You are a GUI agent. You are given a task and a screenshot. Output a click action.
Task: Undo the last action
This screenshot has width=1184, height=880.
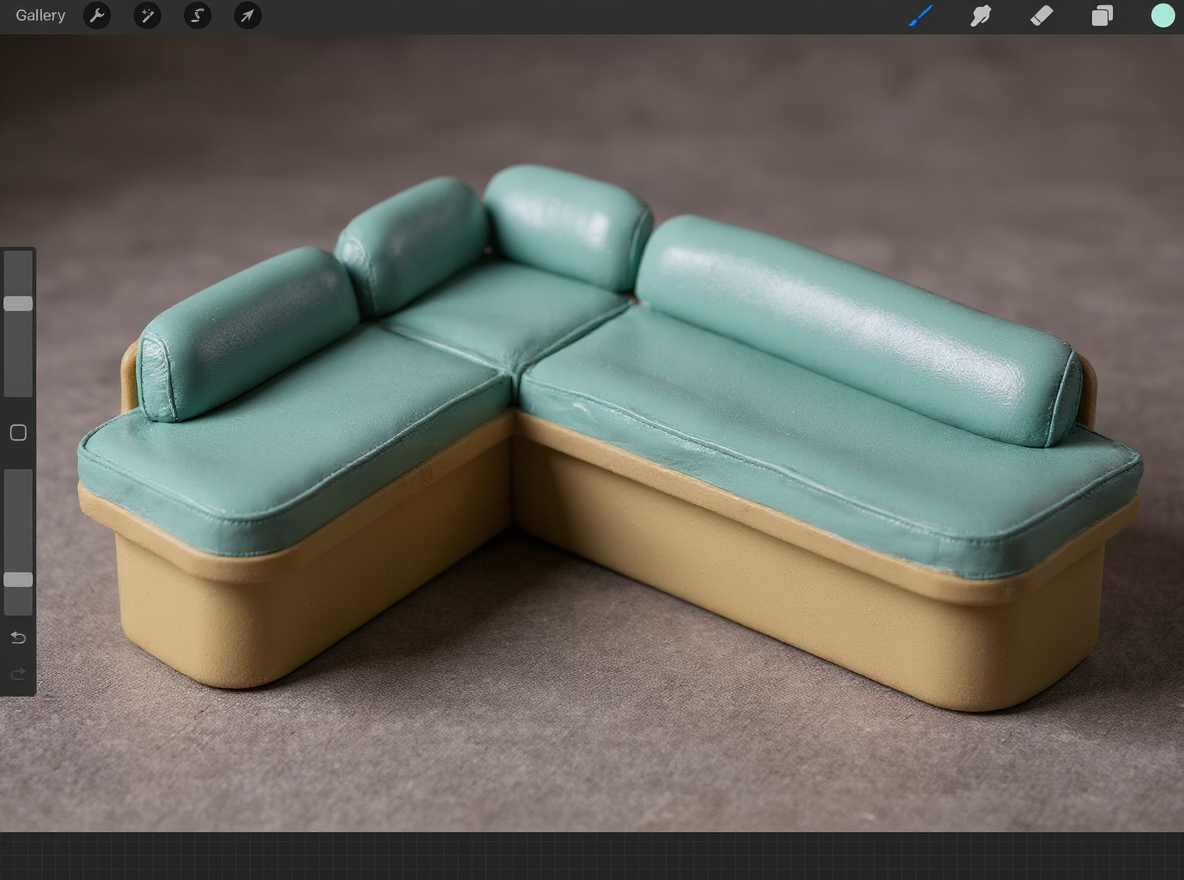point(18,638)
